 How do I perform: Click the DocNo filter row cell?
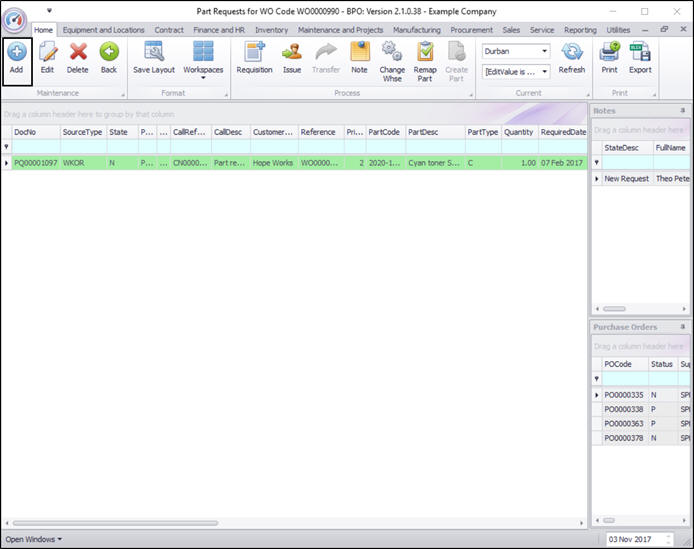36,147
